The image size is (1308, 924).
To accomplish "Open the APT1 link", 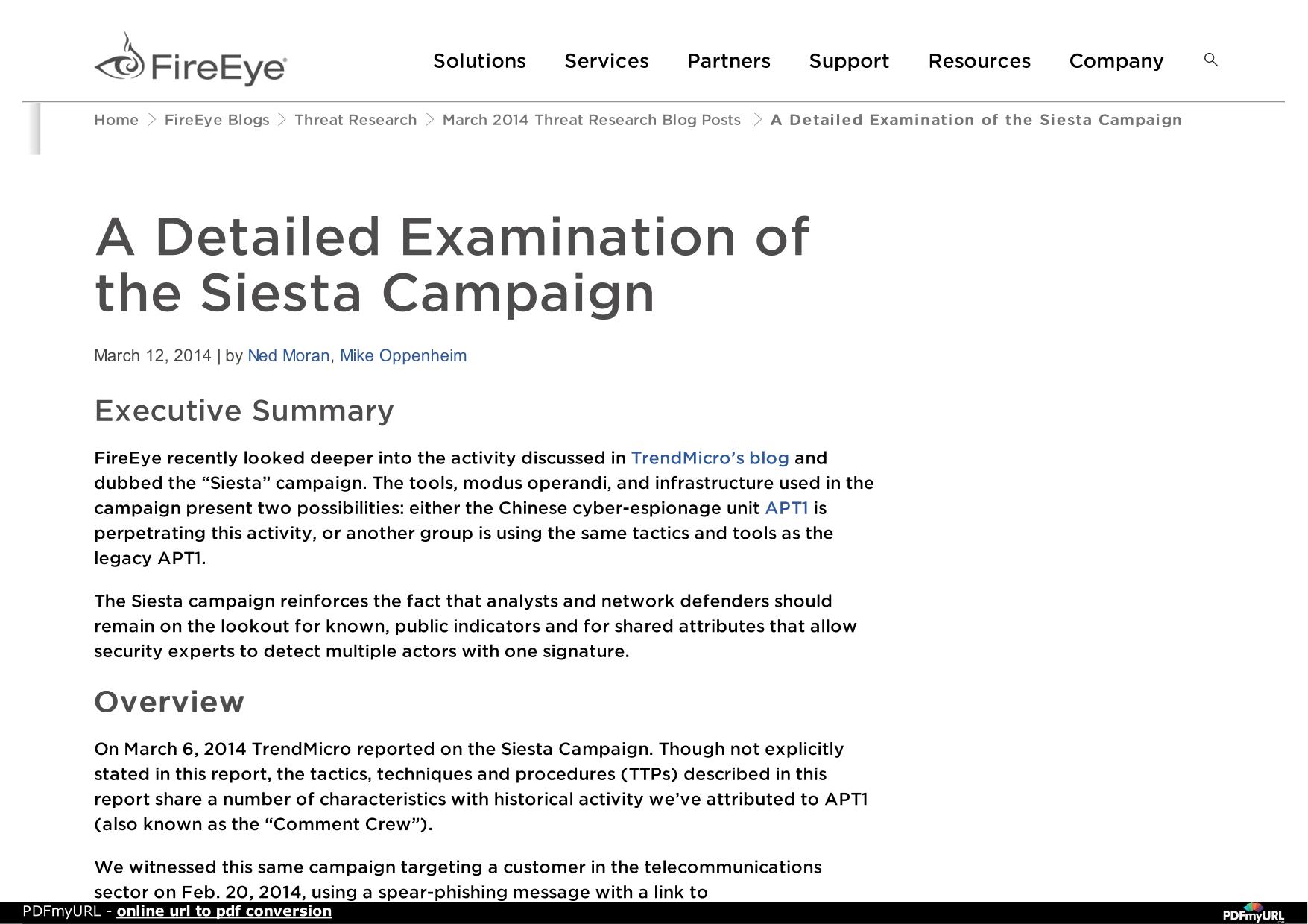I will [x=786, y=508].
